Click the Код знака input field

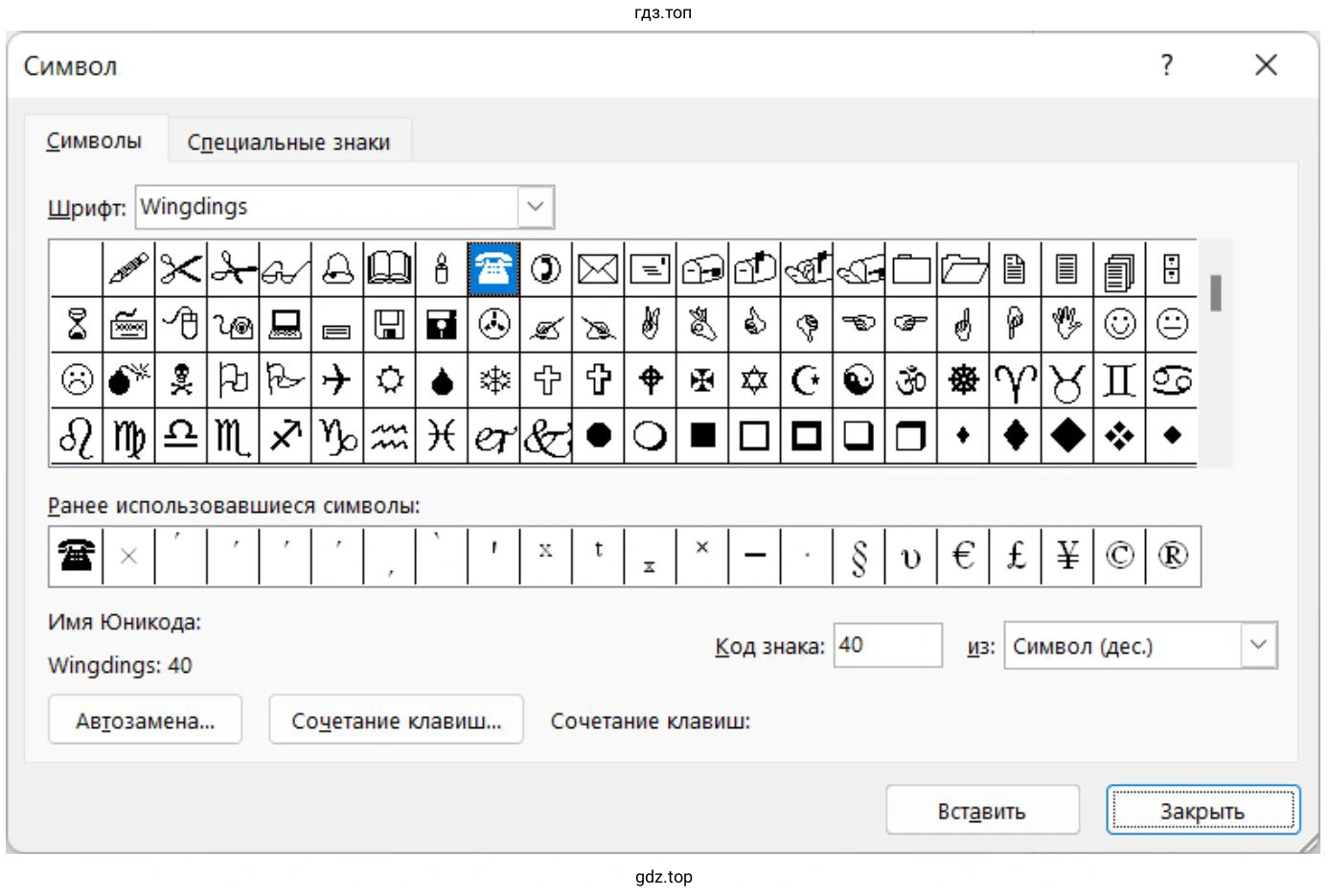[x=886, y=646]
